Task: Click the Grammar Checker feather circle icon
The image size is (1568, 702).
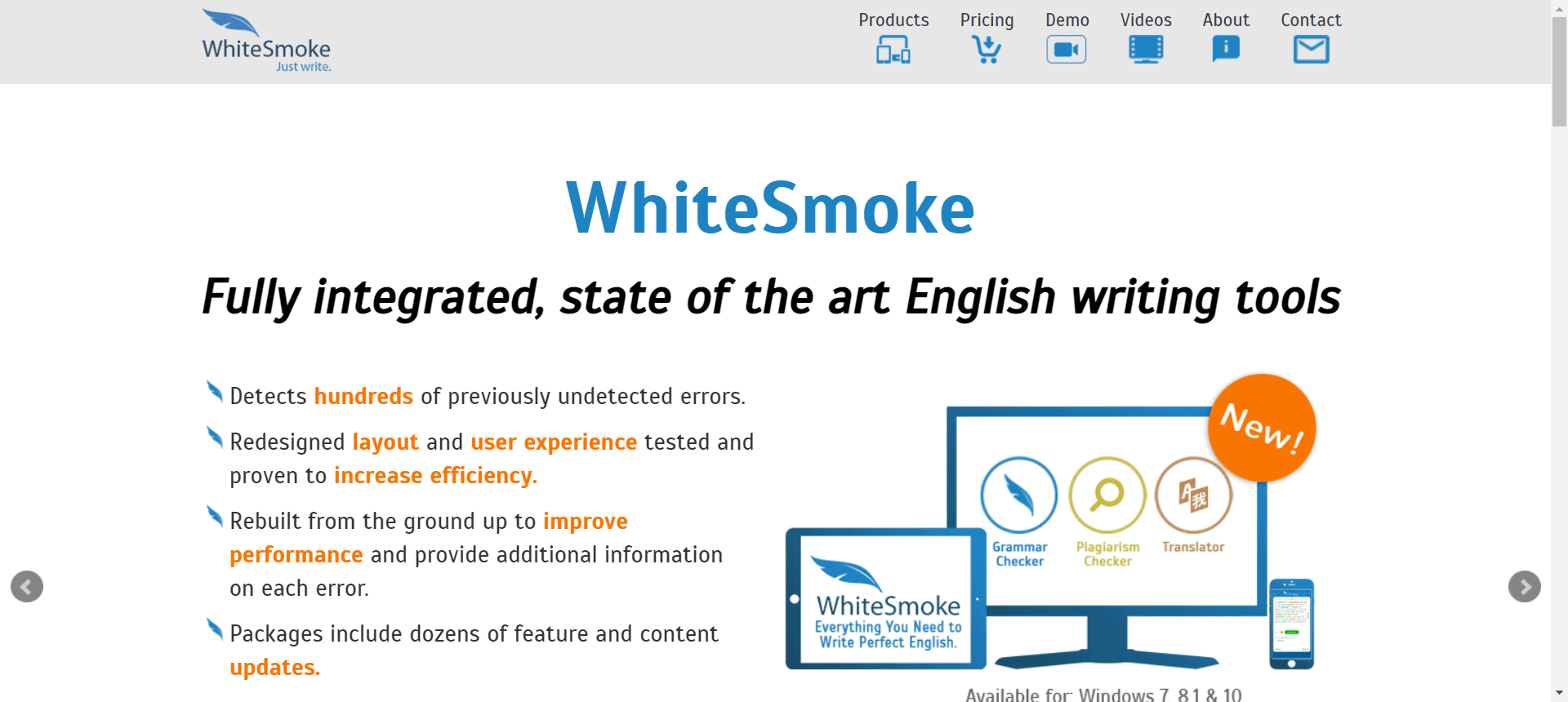Action: (1019, 495)
